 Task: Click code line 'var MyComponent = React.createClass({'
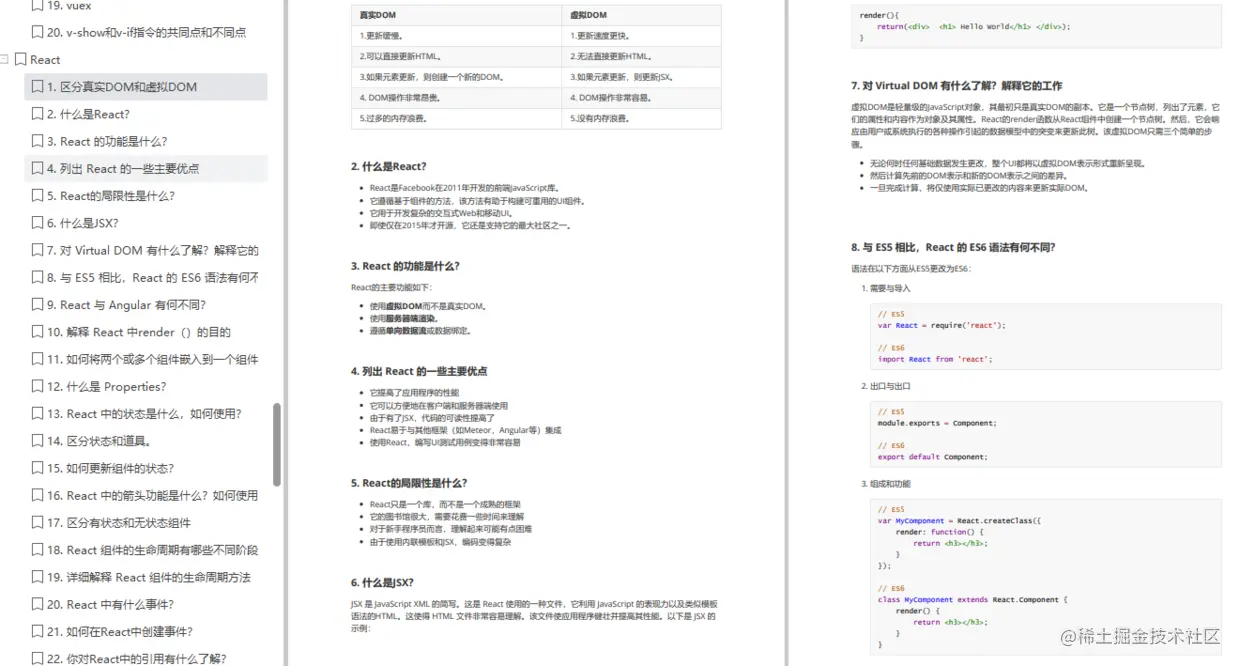point(960,521)
